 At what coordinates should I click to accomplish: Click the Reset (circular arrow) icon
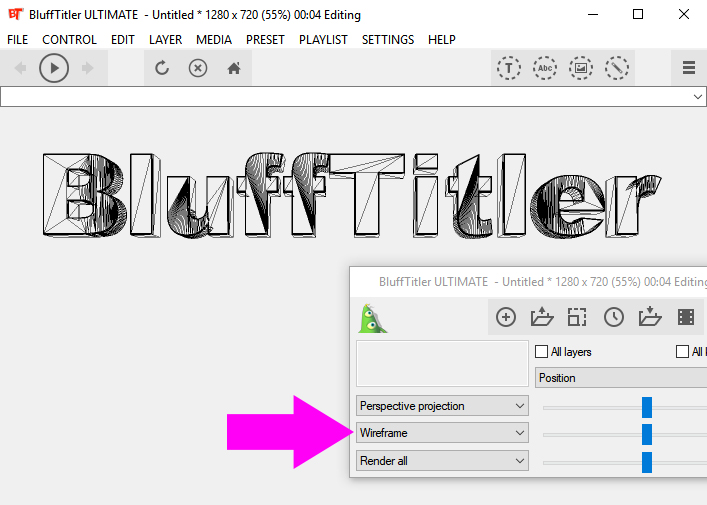(162, 68)
